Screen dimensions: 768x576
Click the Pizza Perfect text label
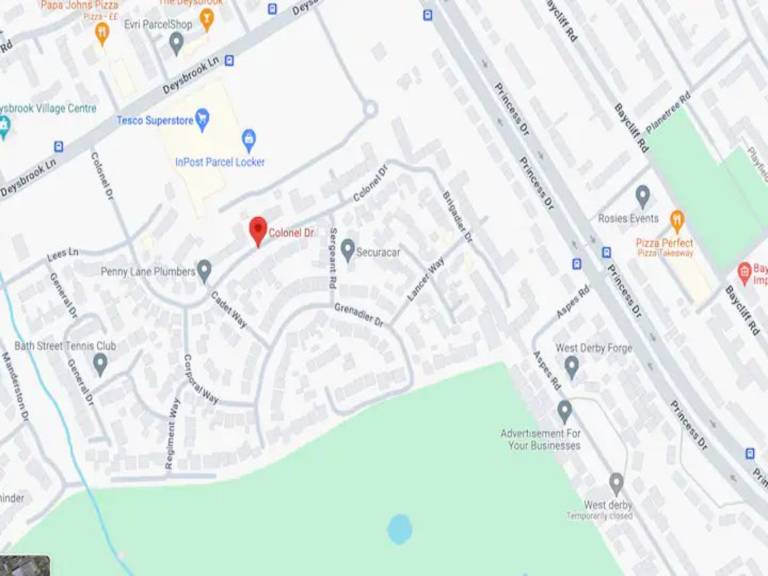(665, 243)
